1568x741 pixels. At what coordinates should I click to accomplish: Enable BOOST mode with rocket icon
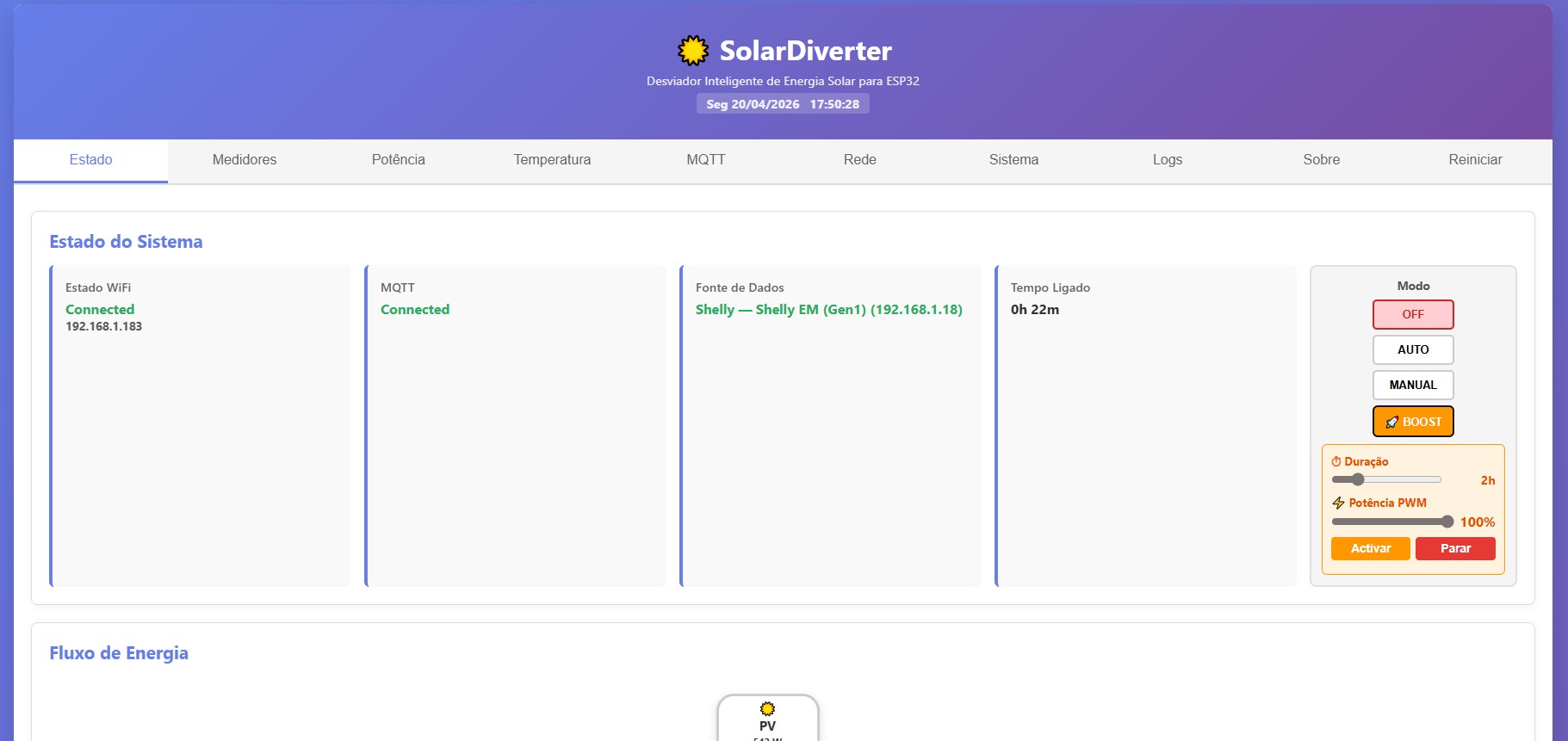tap(1412, 422)
